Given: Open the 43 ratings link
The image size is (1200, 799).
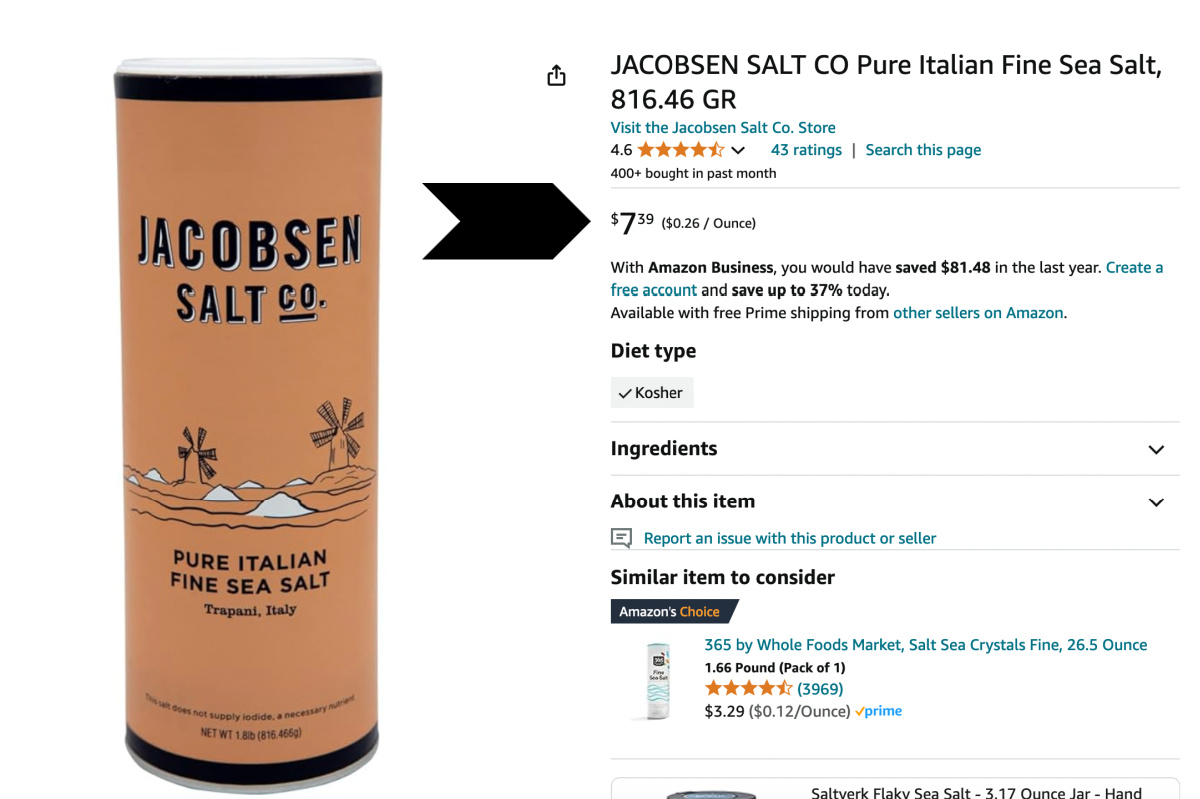Looking at the screenshot, I should (x=805, y=149).
